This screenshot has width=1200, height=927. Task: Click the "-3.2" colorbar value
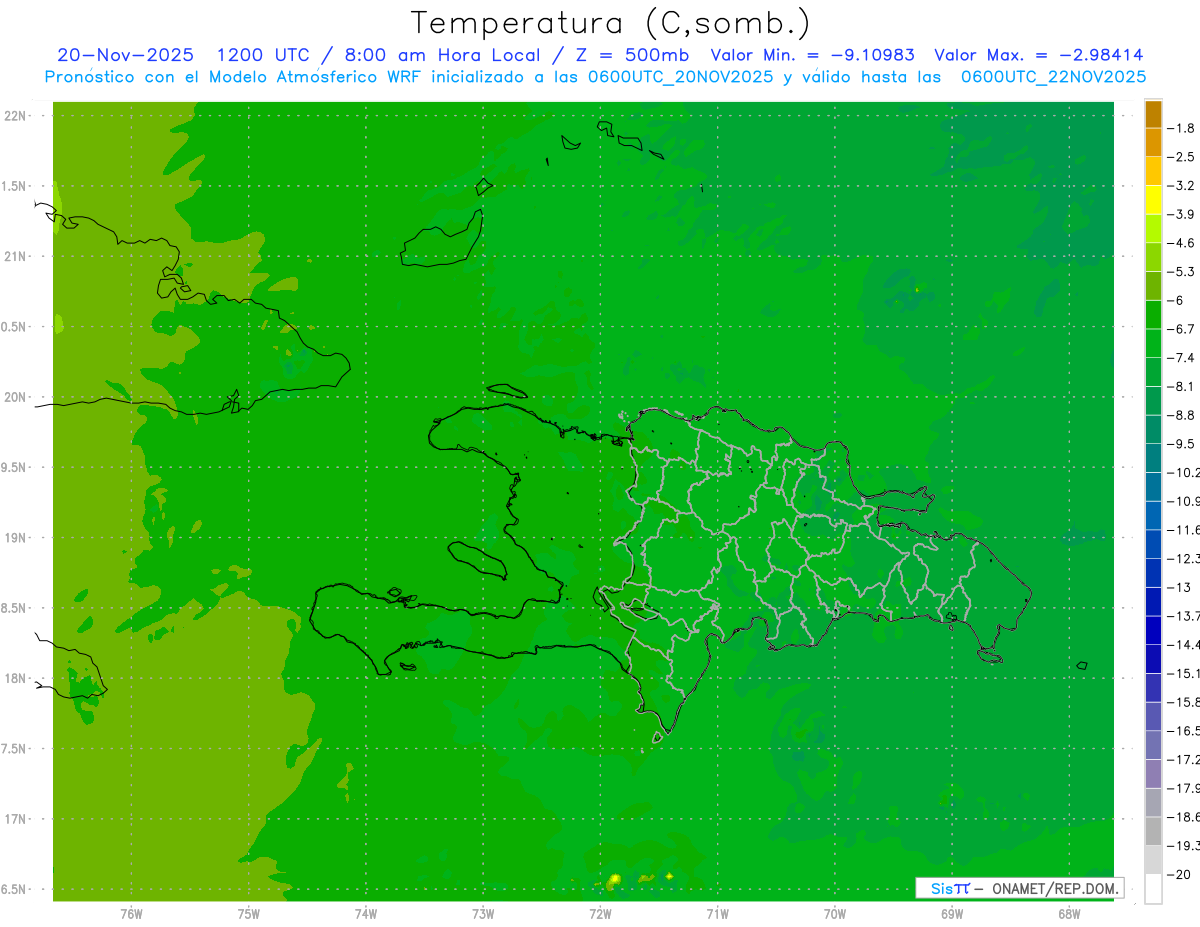[x=1180, y=186]
